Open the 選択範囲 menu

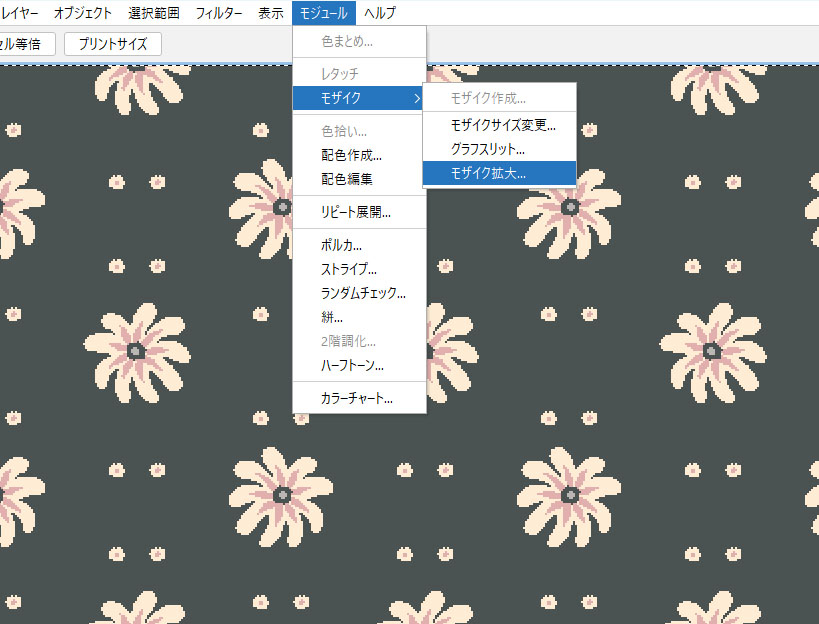click(x=154, y=13)
